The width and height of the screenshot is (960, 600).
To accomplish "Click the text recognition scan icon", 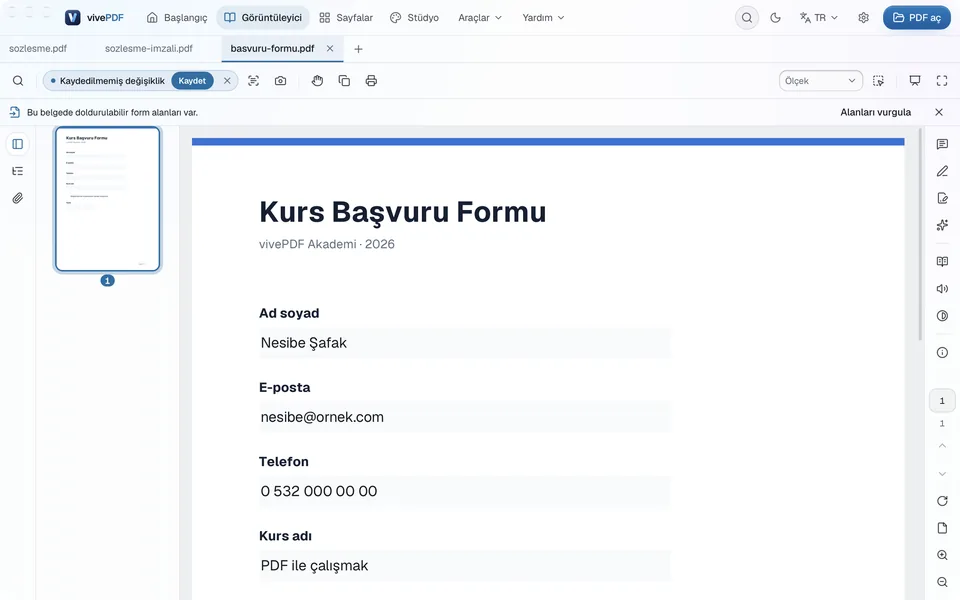I will coord(253,81).
